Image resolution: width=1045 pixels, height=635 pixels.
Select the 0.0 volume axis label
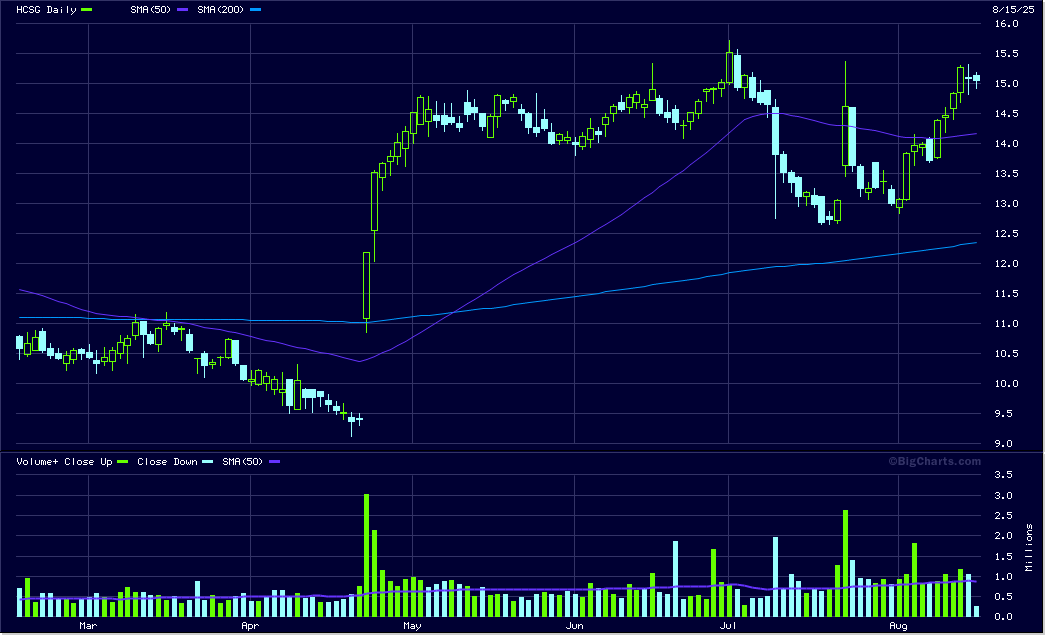[x=1004, y=617]
